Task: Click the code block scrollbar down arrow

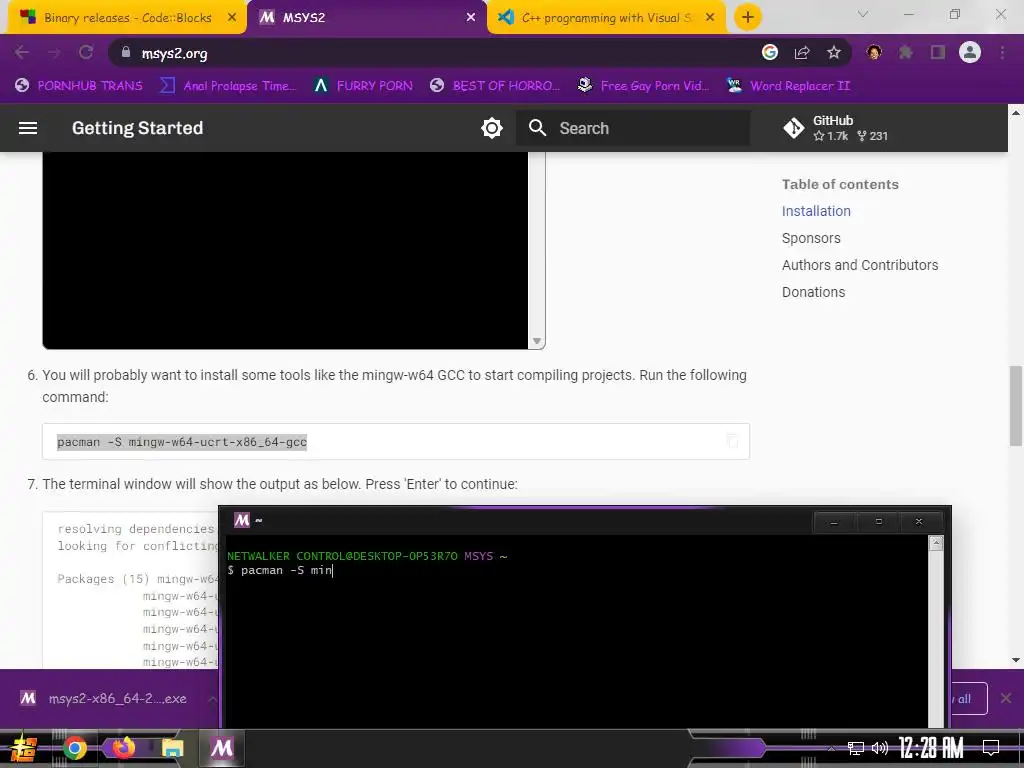Action: 537,341
